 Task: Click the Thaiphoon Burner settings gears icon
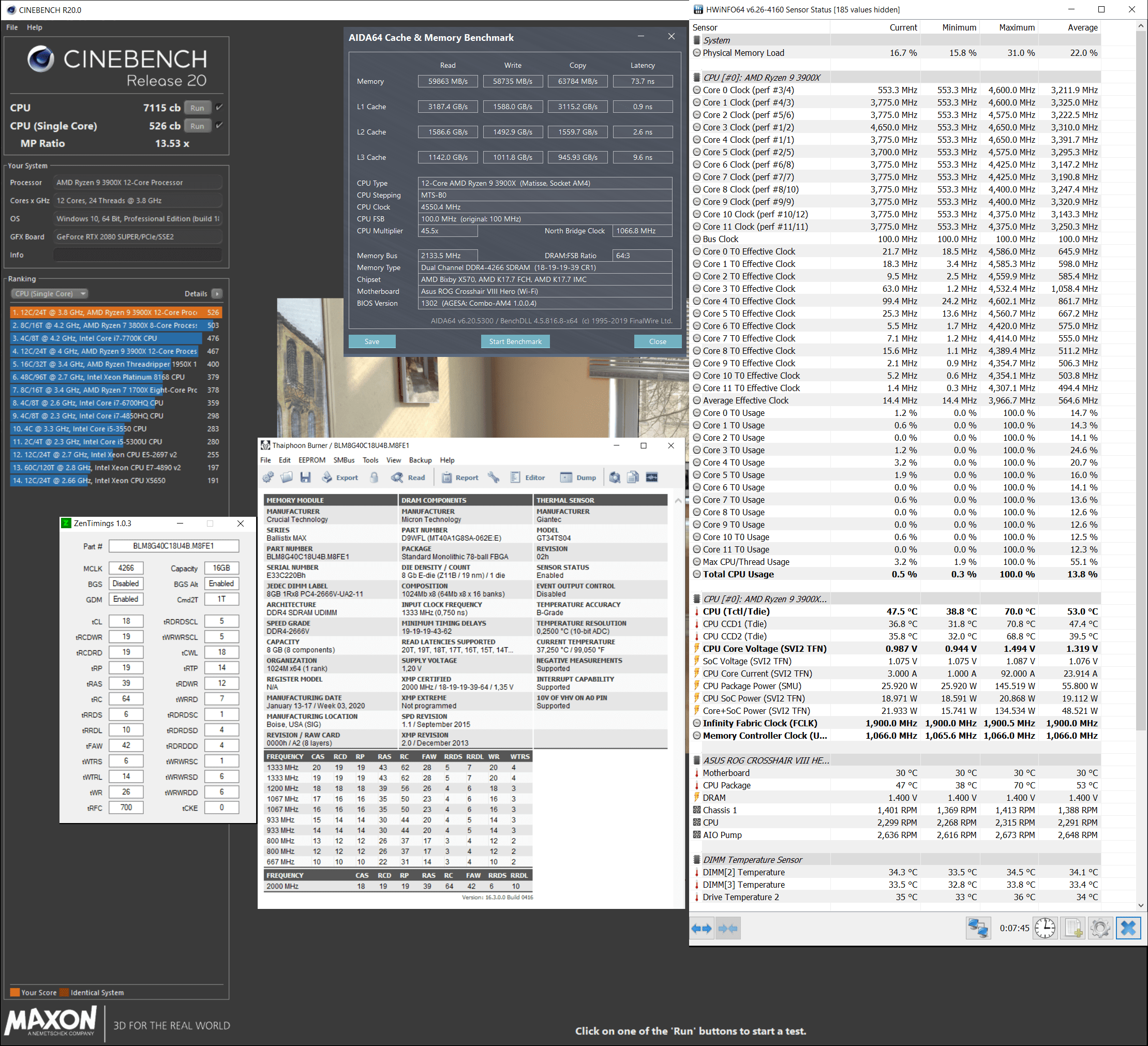pos(268,477)
